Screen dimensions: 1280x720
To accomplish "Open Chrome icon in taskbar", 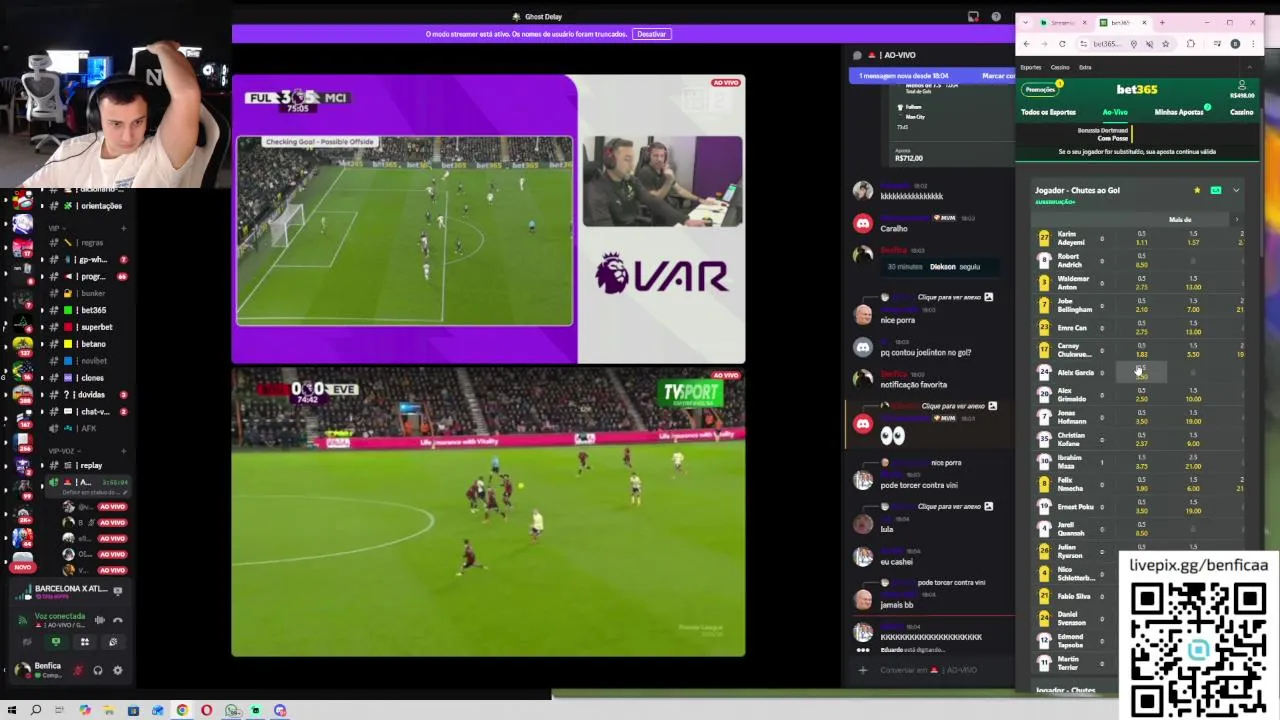I will point(182,710).
